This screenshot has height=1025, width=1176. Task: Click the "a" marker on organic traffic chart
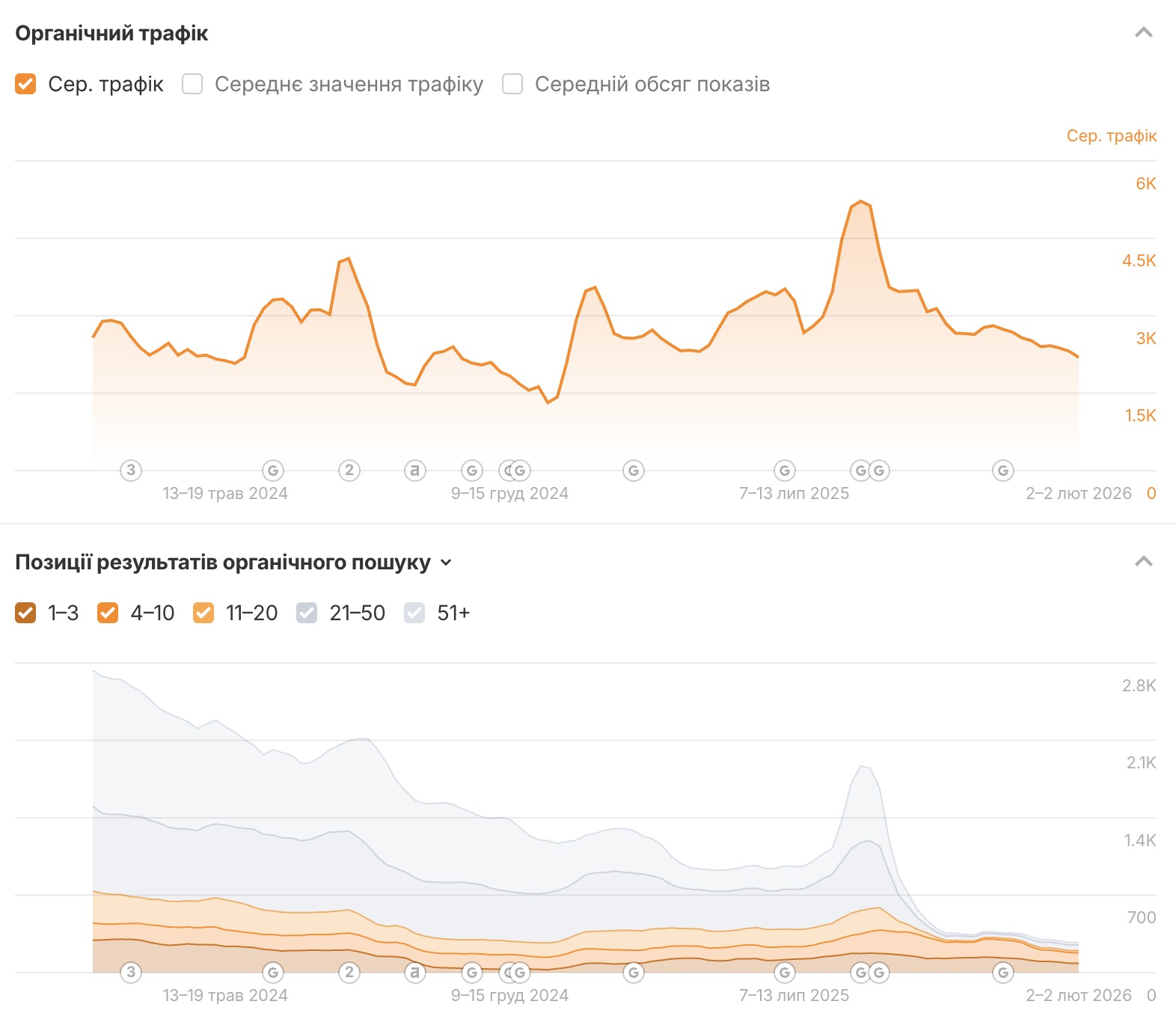point(414,470)
